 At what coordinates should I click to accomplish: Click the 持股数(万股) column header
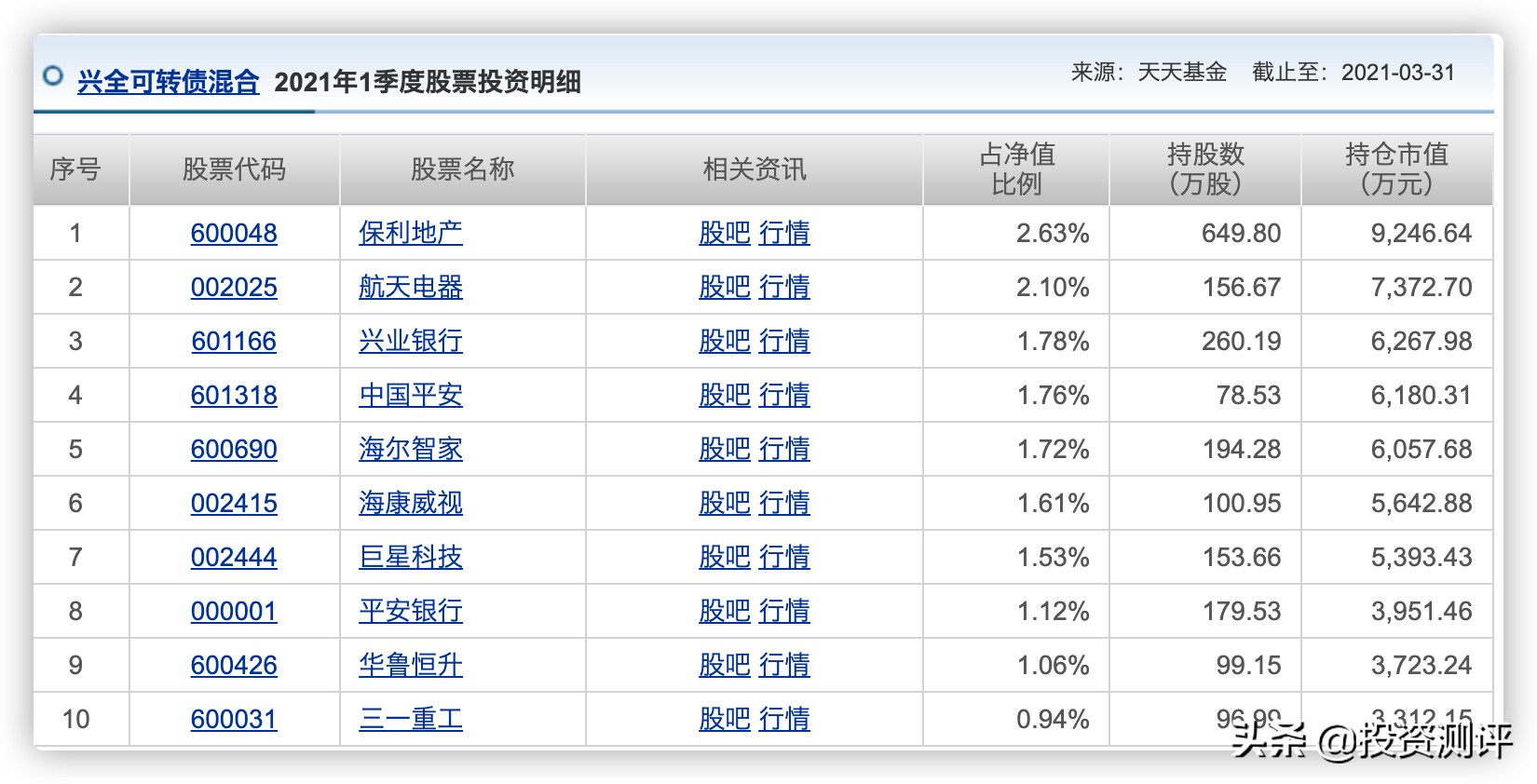[x=1205, y=169]
